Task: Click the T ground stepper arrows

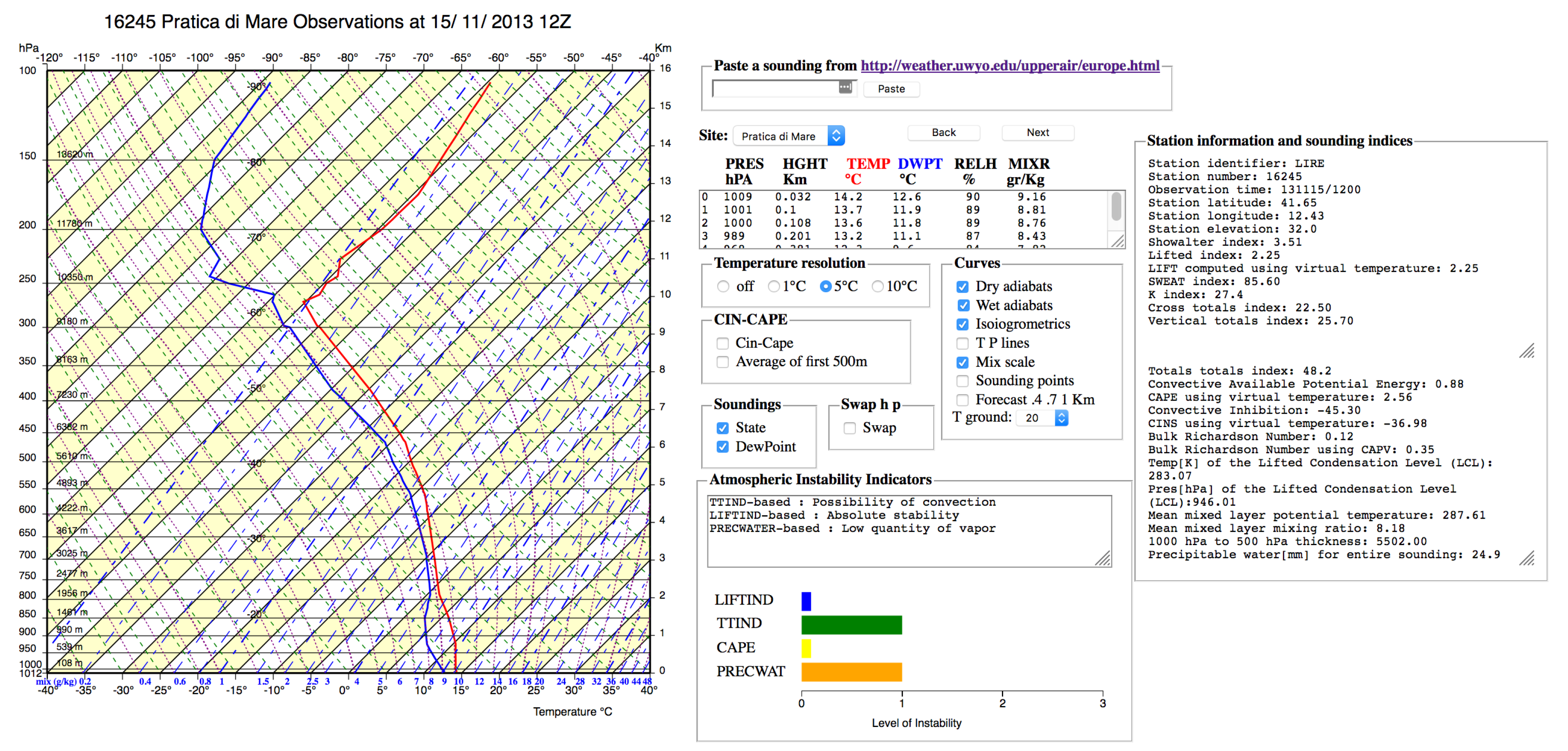Action: pyautogui.click(x=1061, y=418)
